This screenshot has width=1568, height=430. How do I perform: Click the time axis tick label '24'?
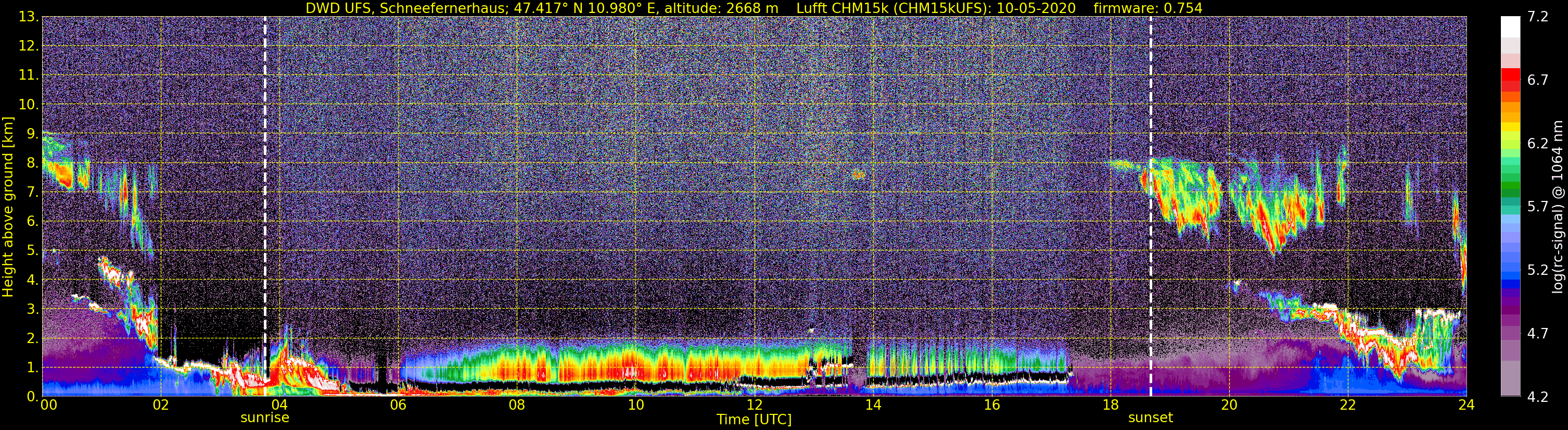click(x=1467, y=405)
